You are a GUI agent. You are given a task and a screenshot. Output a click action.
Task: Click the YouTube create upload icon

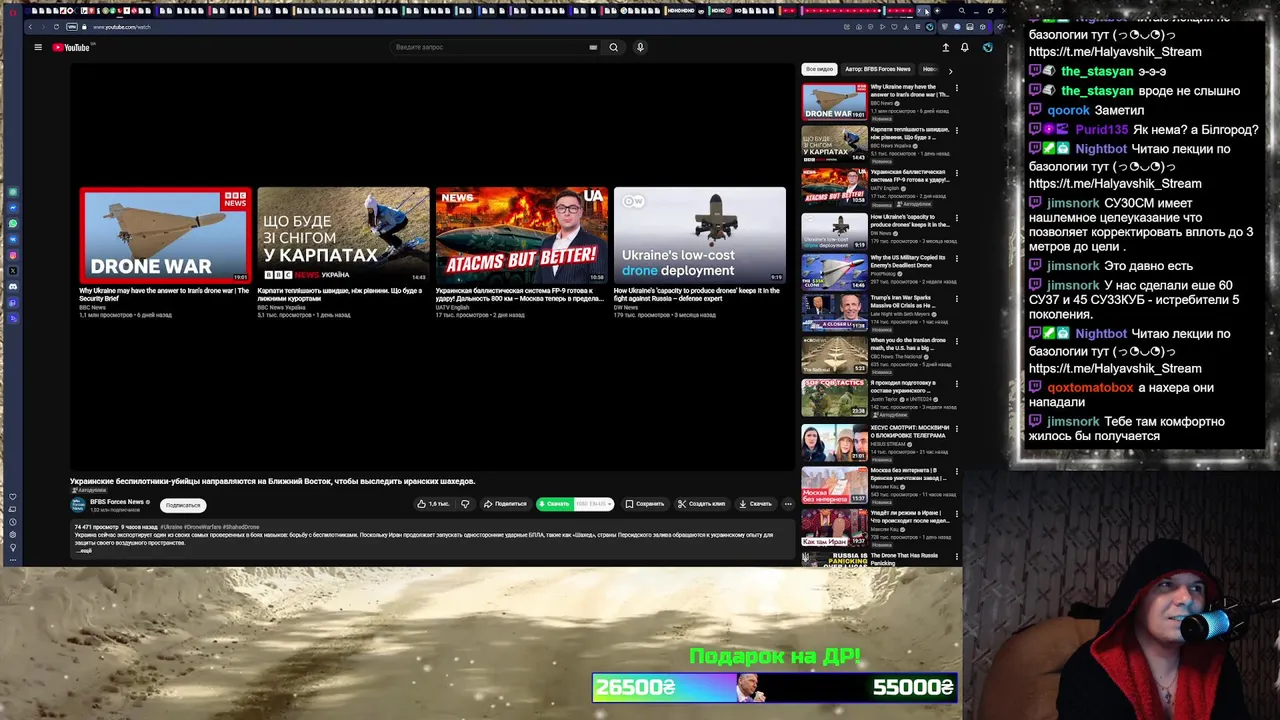coord(945,47)
